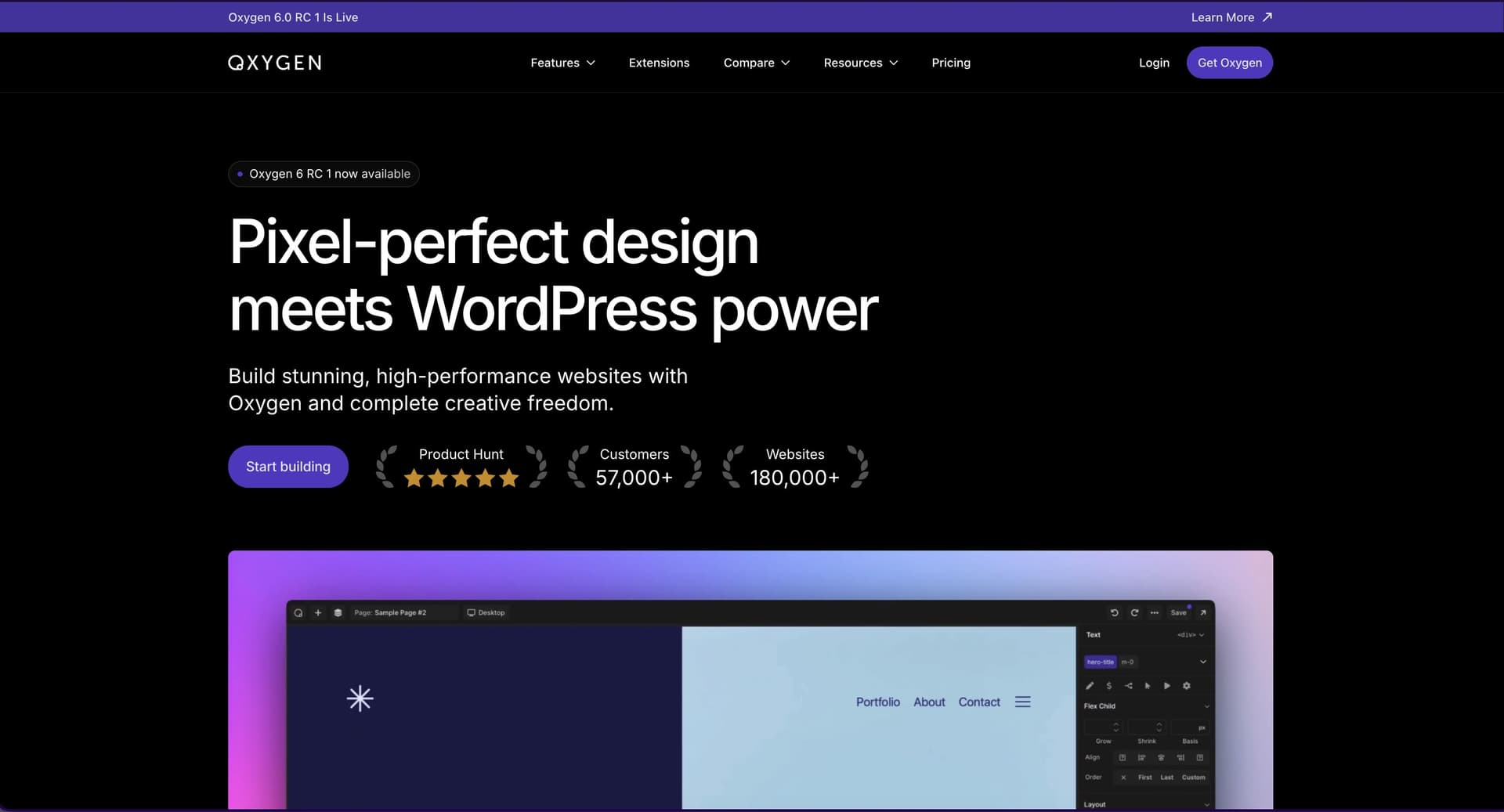Select the m-0 class tag
The width and height of the screenshot is (1504, 812).
pos(1127,662)
